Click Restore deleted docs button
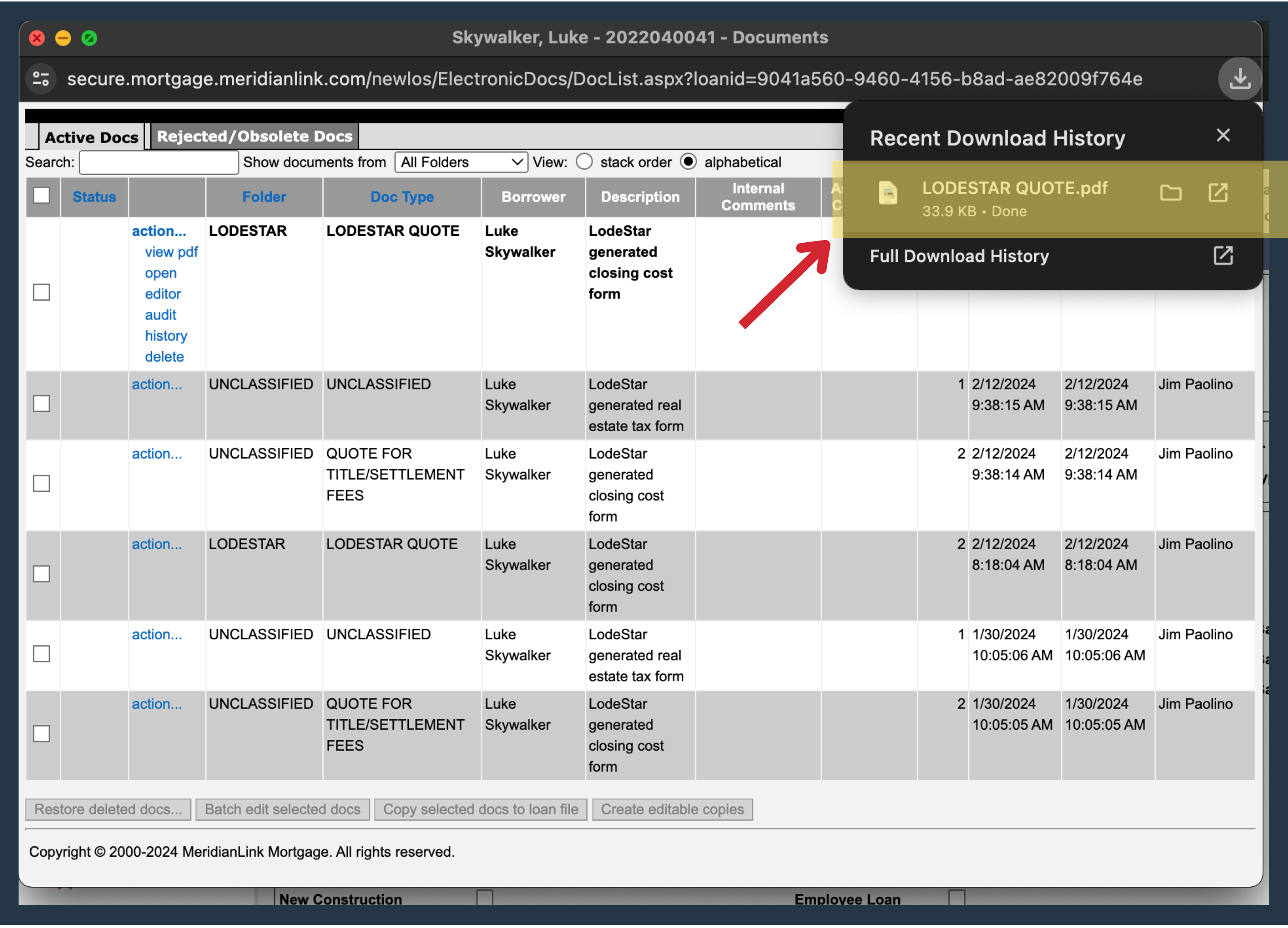This screenshot has height=928, width=1288. tap(108, 809)
